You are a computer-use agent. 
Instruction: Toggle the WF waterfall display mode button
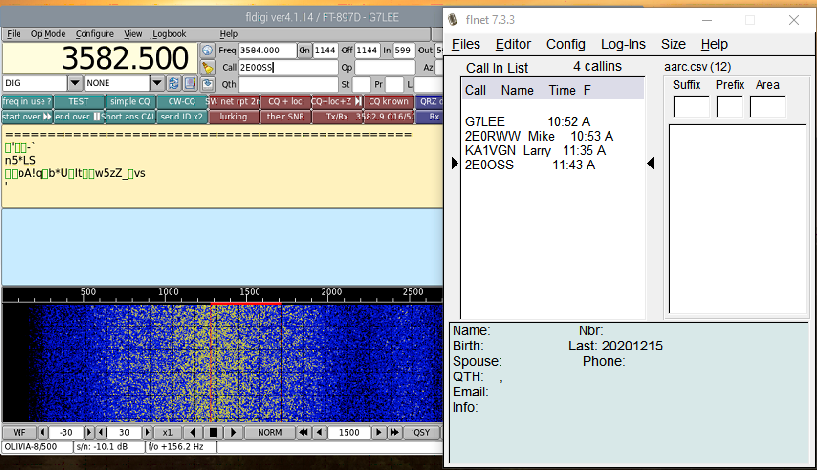17,433
